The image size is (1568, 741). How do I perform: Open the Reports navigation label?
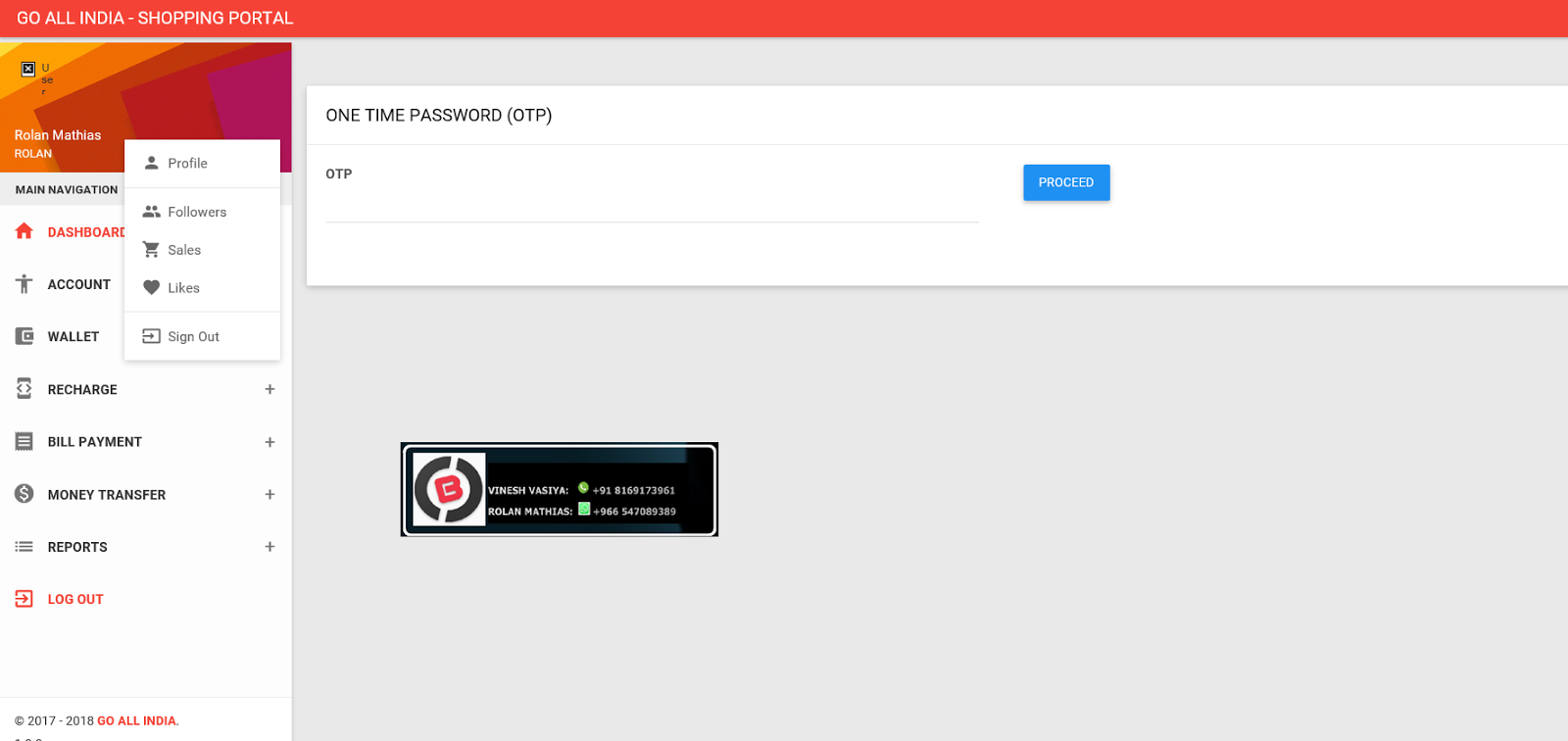point(77,547)
